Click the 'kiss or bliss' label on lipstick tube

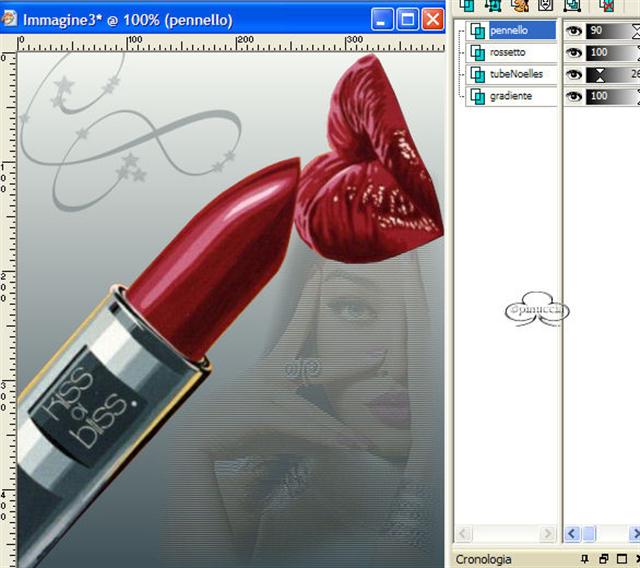(x=88, y=408)
